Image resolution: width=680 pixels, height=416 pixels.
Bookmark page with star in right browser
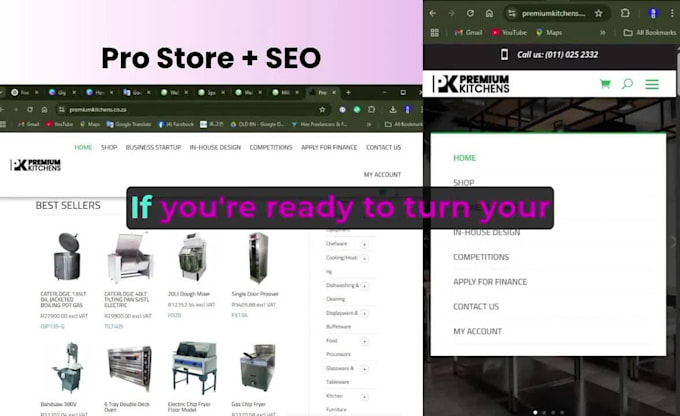click(598, 13)
